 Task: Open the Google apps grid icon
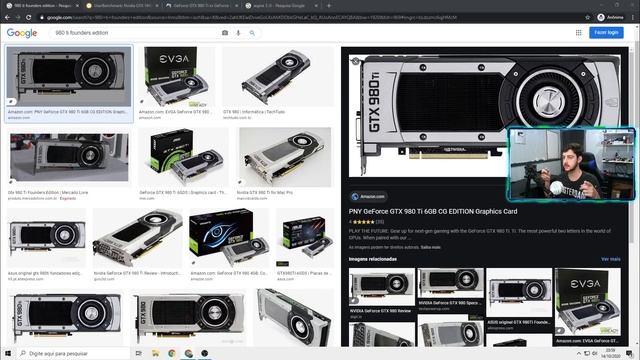pyautogui.click(x=578, y=33)
